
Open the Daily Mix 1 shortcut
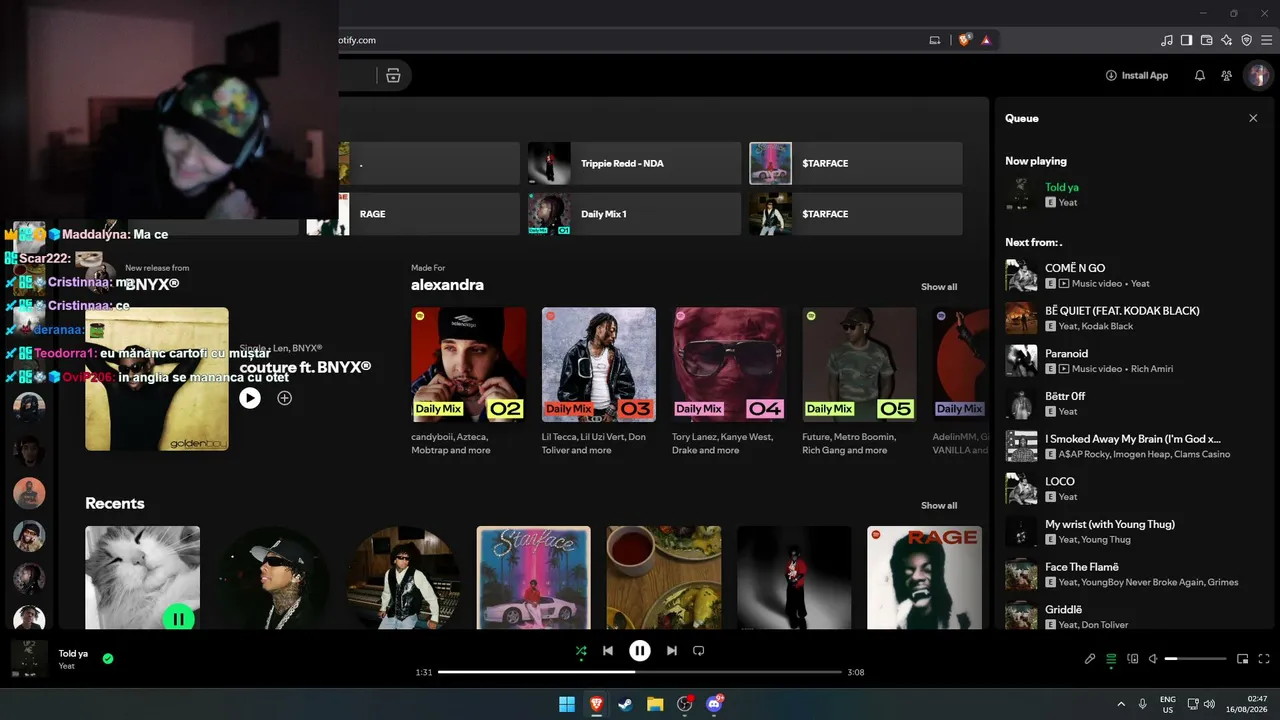pos(635,214)
